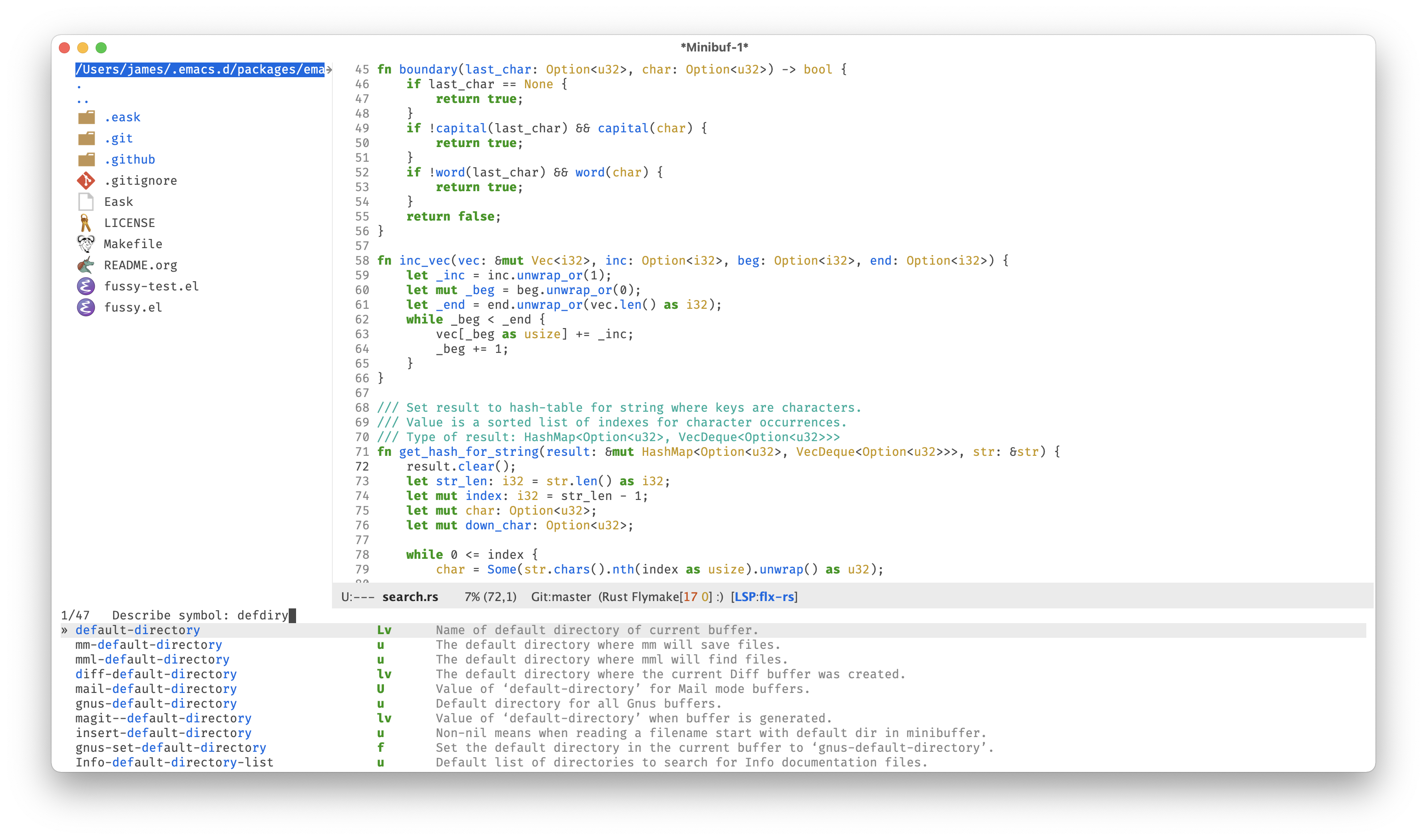Image resolution: width=1427 pixels, height=840 pixels.
Task: Click the .git folder icon
Action: [86, 138]
